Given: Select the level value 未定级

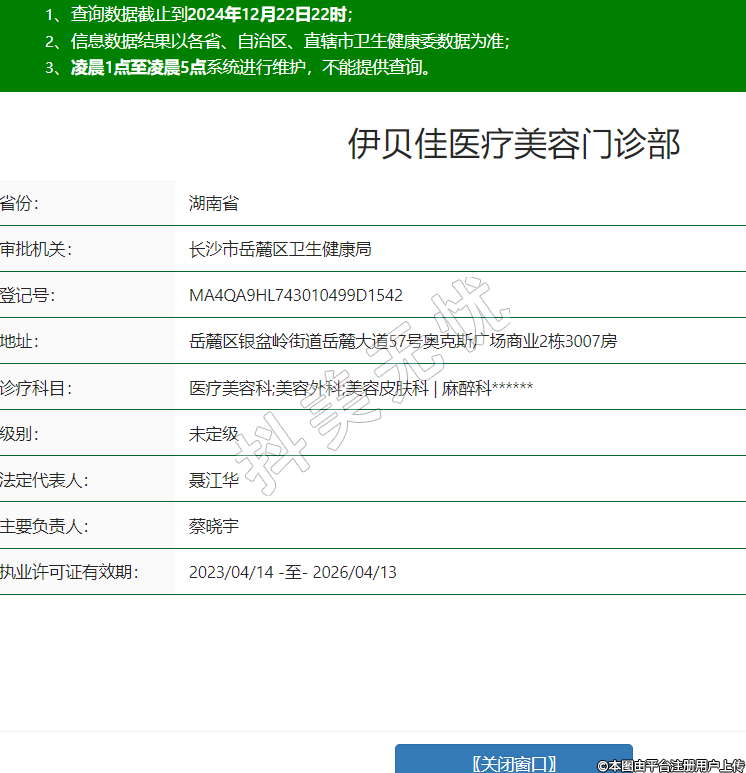Looking at the screenshot, I should (214, 434).
